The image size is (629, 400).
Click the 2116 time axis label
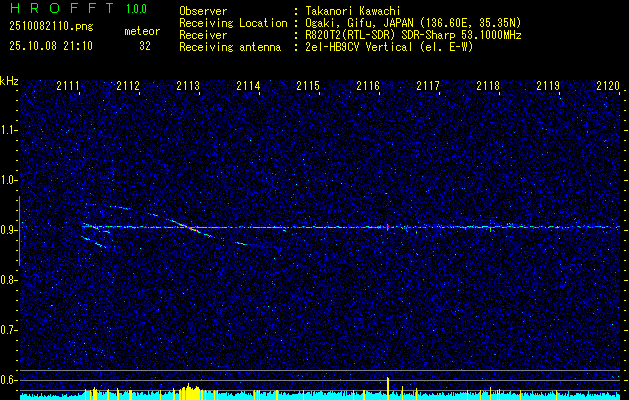[368, 85]
